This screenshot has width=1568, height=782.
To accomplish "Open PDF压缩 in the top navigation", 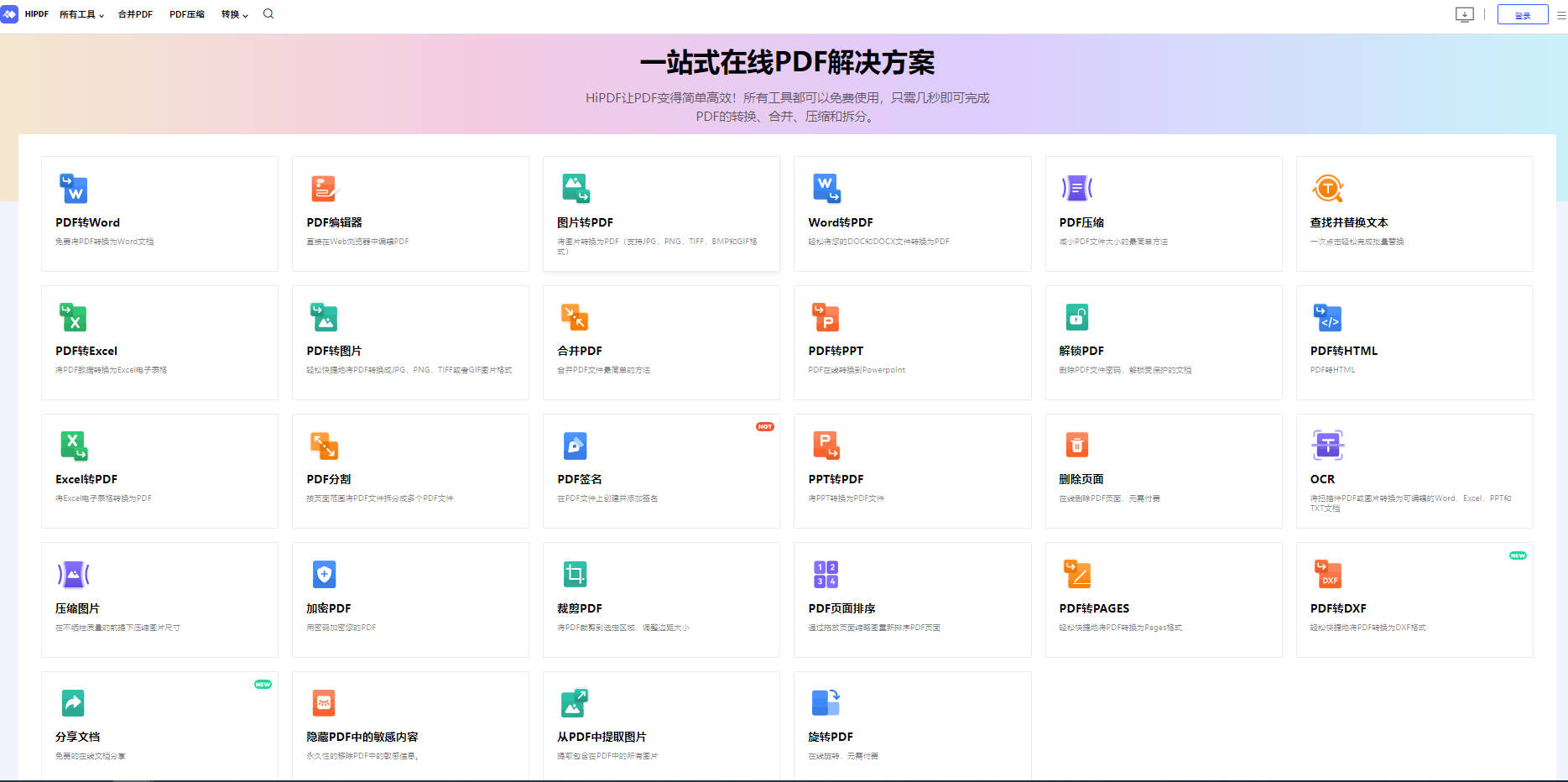I will coord(187,14).
